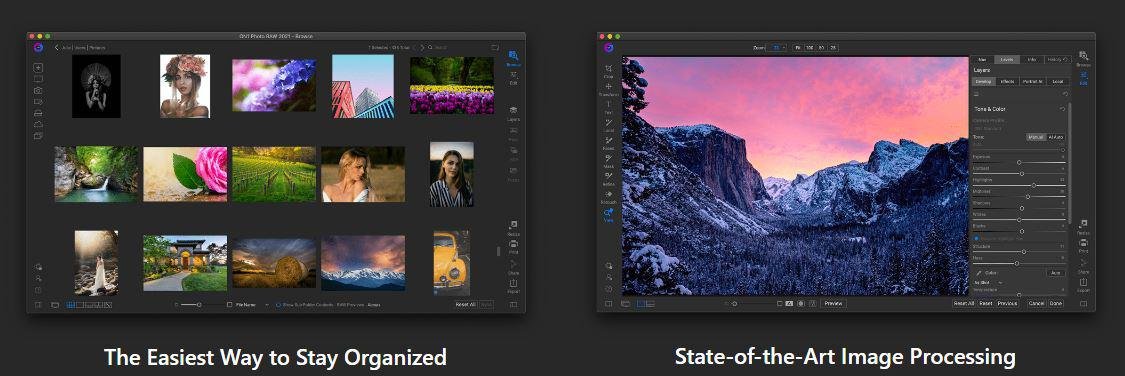Click the Done button
Viewport: 1125px width, 376px height.
tap(1056, 304)
